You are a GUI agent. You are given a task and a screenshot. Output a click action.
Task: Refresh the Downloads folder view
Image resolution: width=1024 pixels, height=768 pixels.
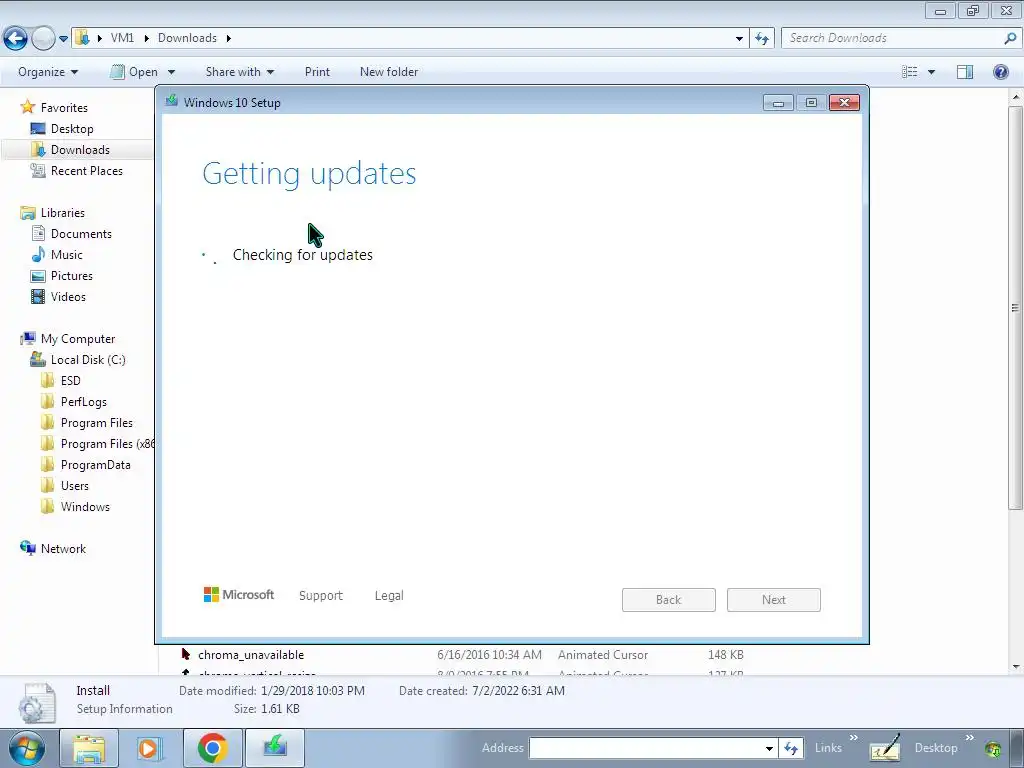tap(761, 39)
